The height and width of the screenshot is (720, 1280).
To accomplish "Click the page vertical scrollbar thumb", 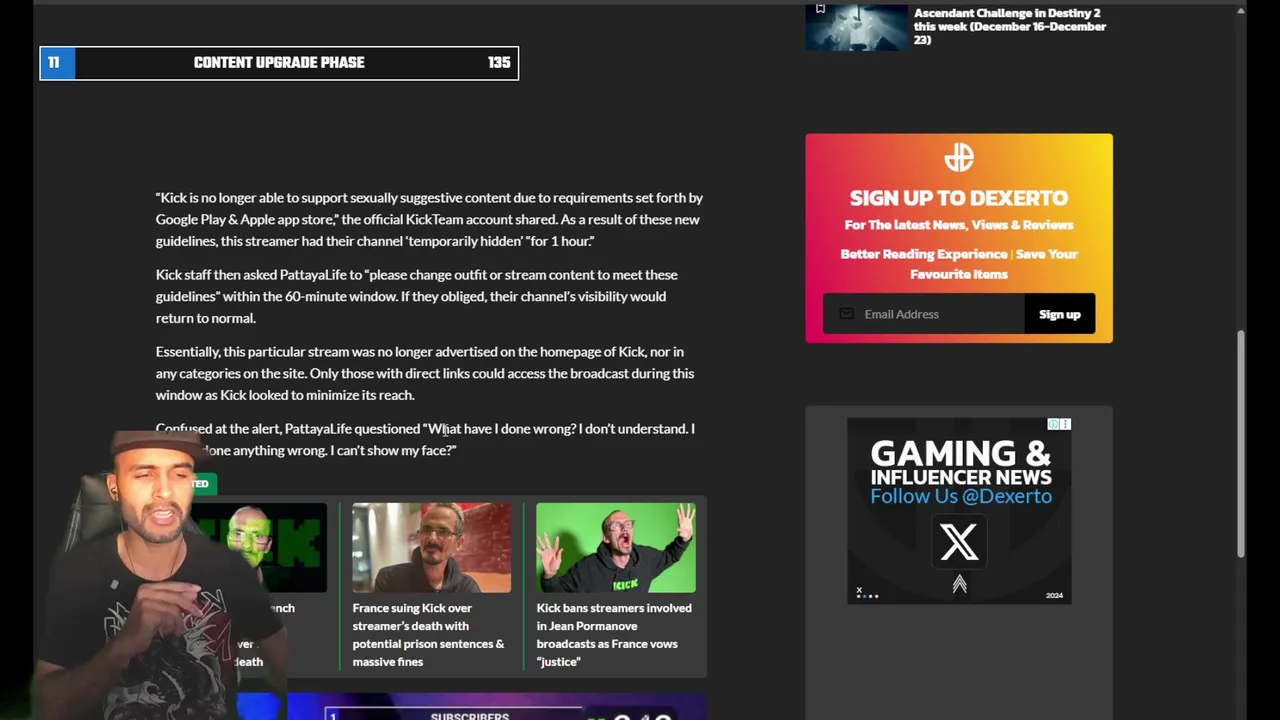I will point(1241,444).
